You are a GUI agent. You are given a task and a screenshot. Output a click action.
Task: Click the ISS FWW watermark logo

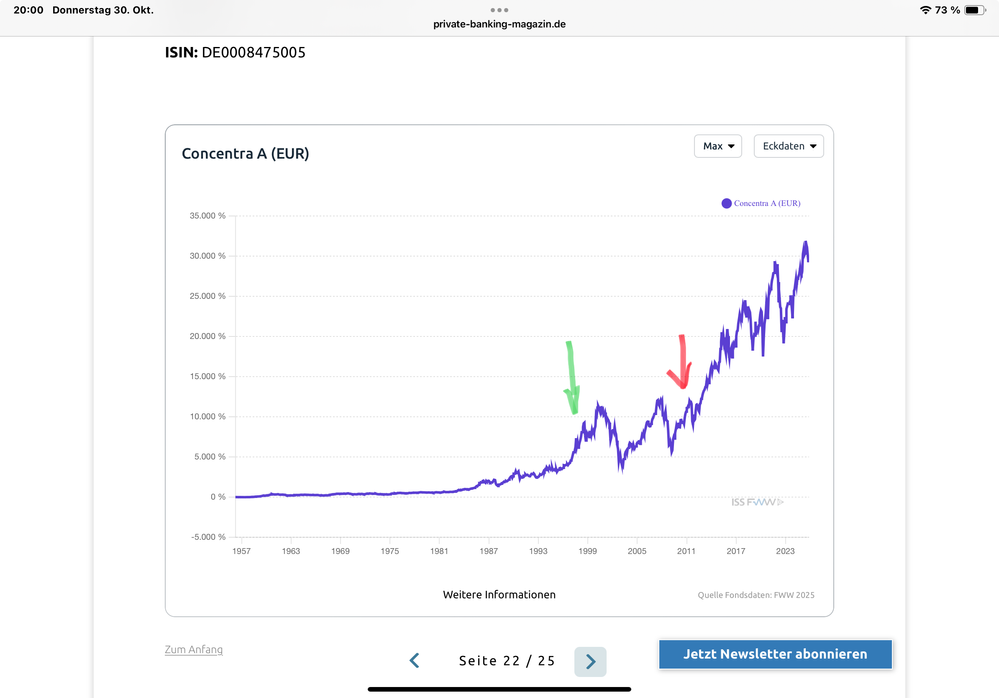757,502
